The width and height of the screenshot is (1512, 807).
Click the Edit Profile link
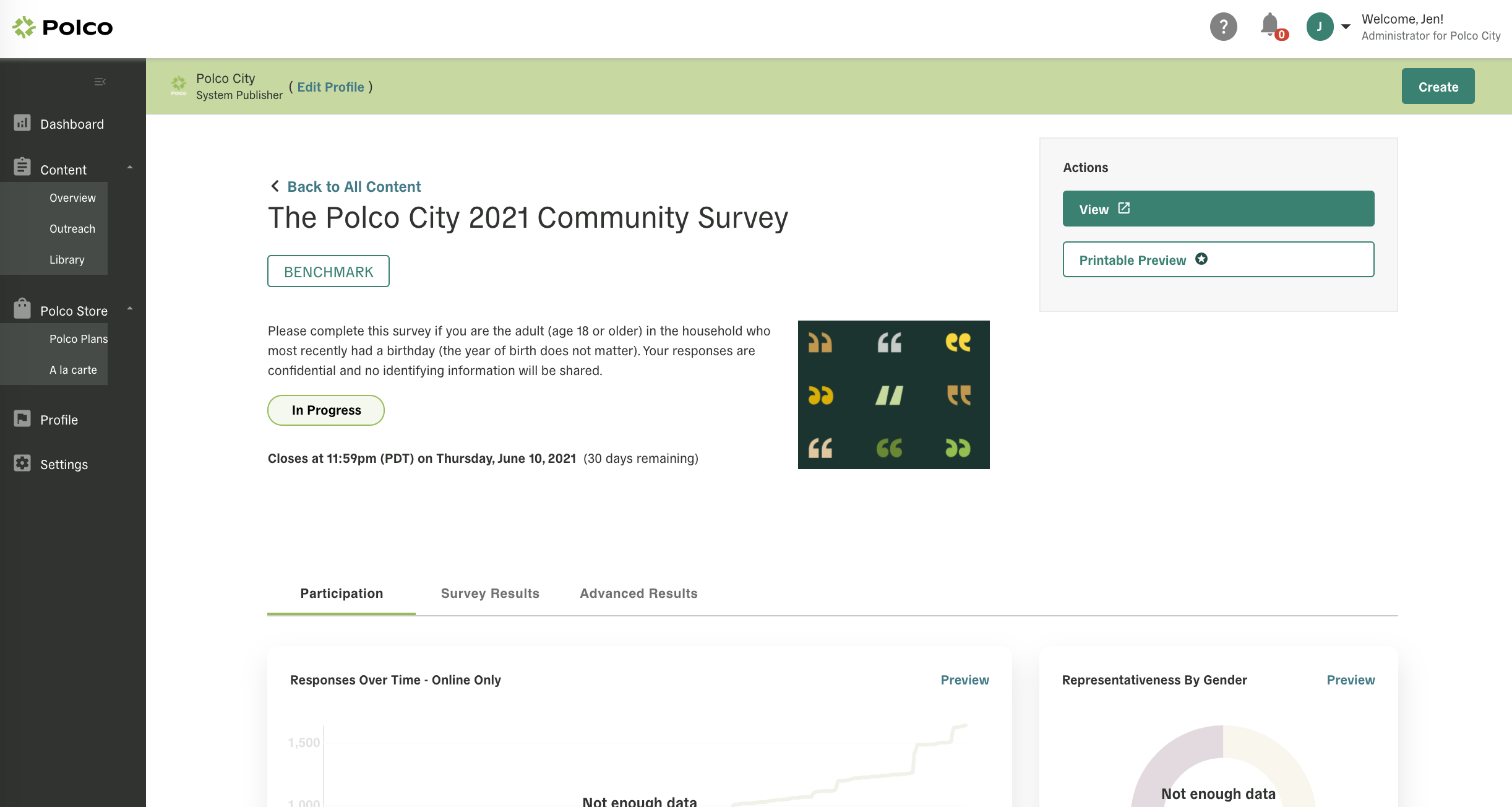pos(330,86)
